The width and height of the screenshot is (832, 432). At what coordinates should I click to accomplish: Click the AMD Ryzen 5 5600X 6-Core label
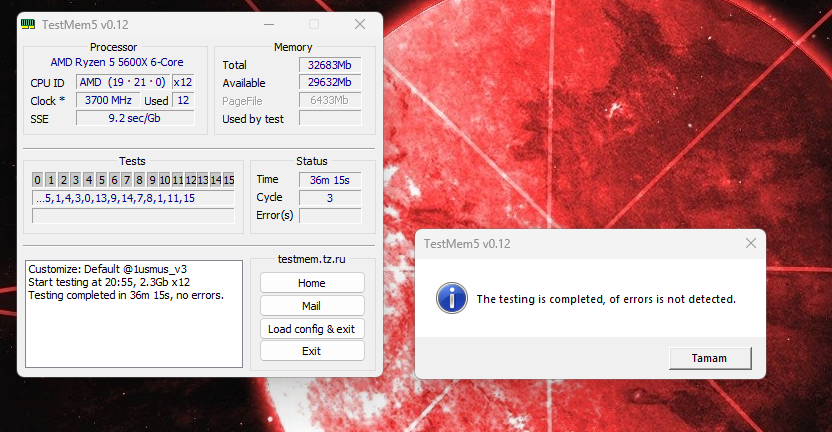pyautogui.click(x=117, y=62)
